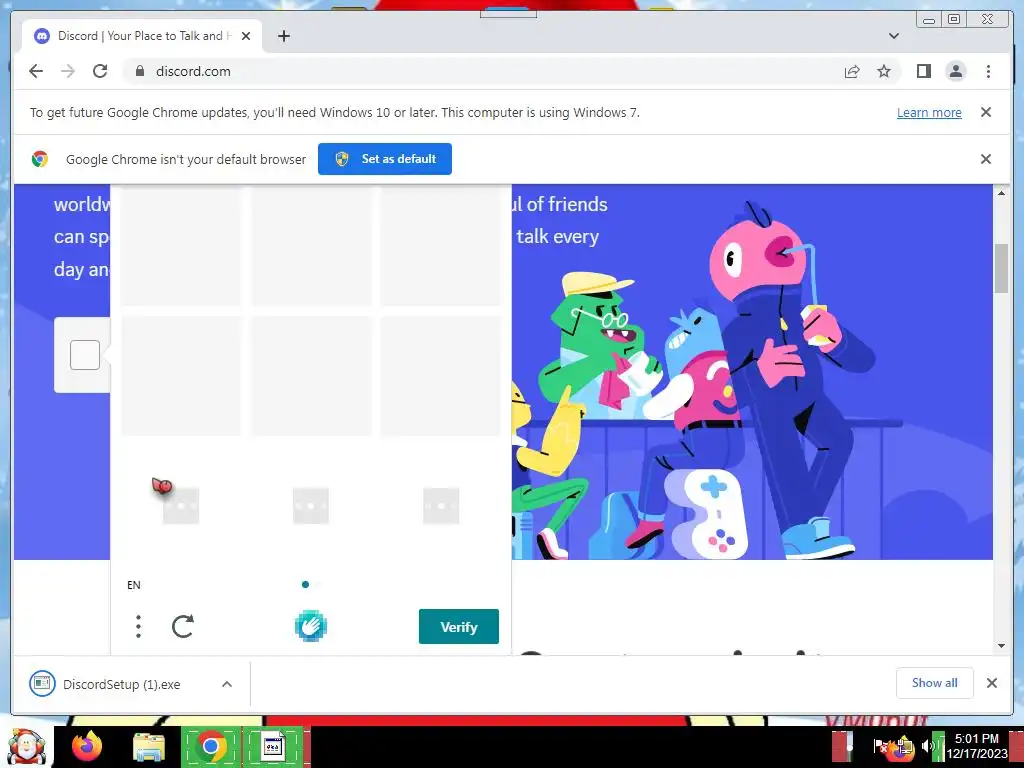This screenshot has height=768, width=1024.
Task: Click the Verify button
Action: (x=458, y=626)
